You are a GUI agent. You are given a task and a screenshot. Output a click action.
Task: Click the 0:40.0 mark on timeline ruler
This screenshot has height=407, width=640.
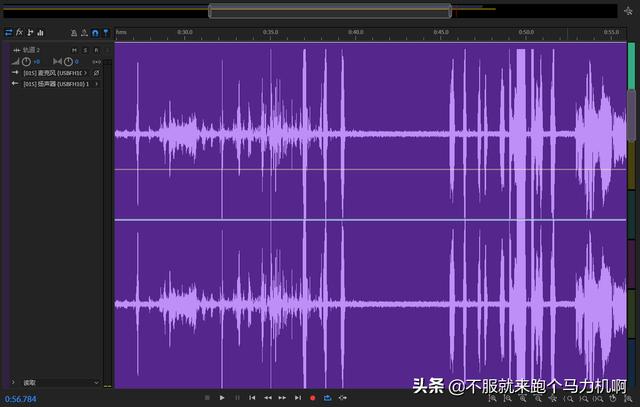(x=356, y=32)
